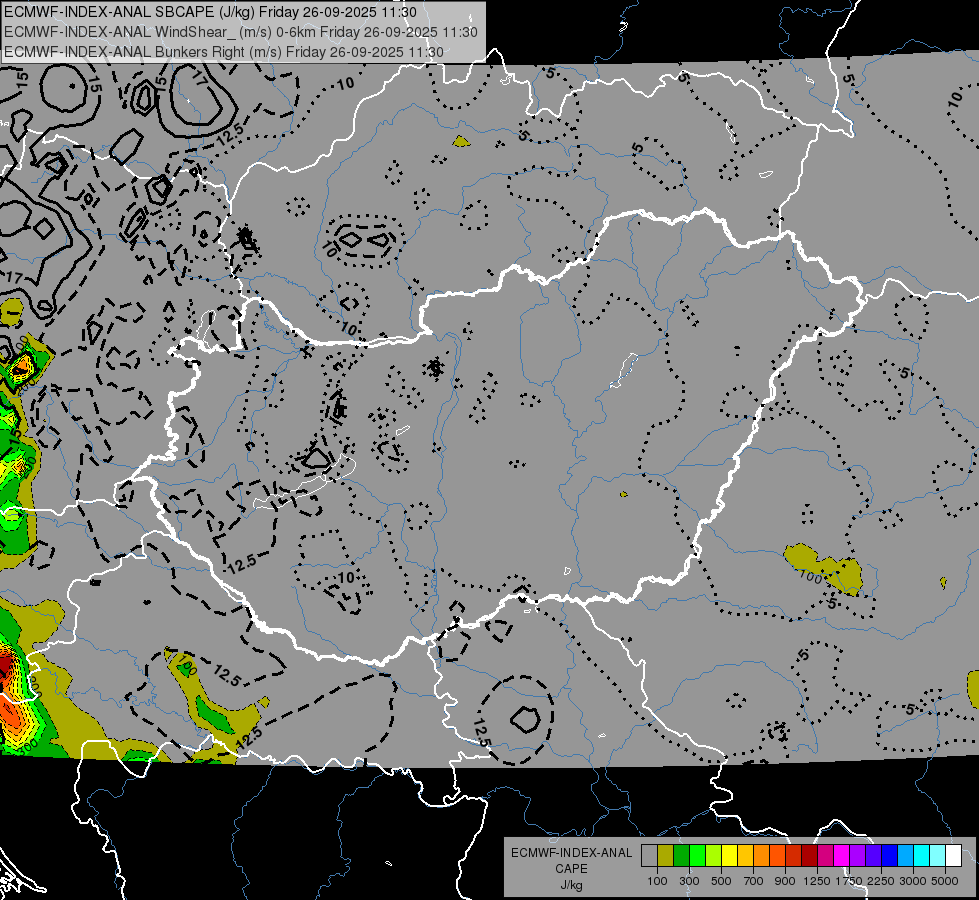This screenshot has width=979, height=900.
Task: Click the pure yellow legend swatch
Action: 729,856
